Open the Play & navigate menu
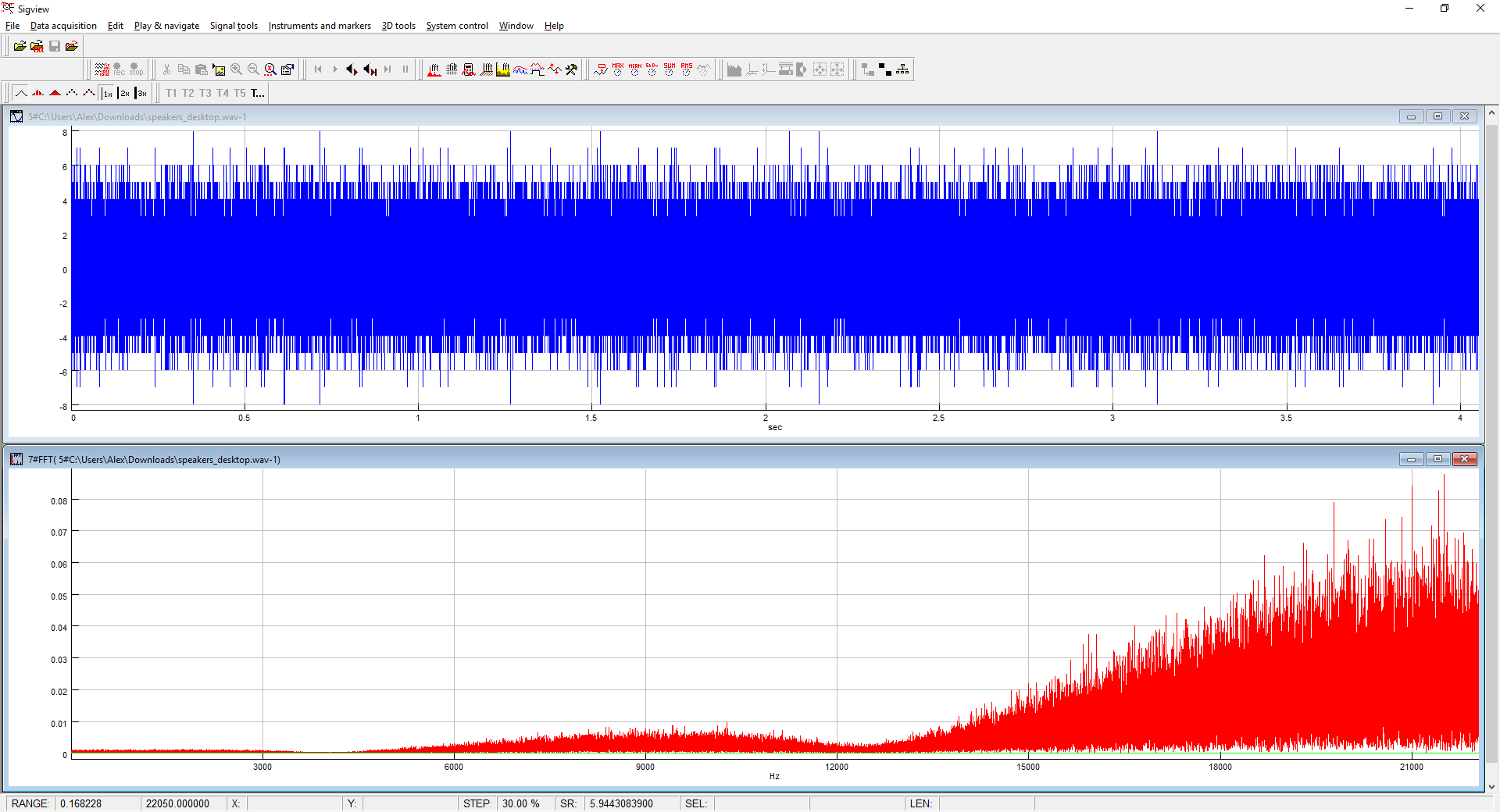The image size is (1500, 812). 166,26
